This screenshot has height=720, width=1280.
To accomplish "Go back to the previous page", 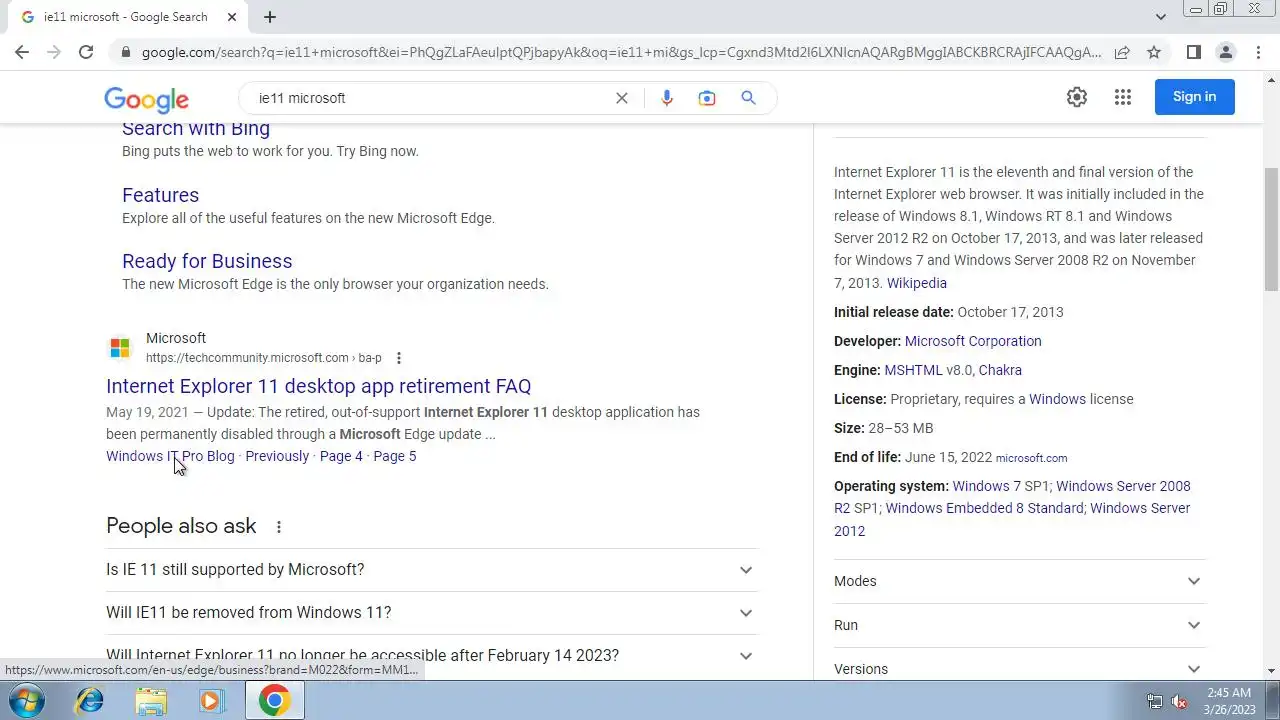I will [22, 52].
